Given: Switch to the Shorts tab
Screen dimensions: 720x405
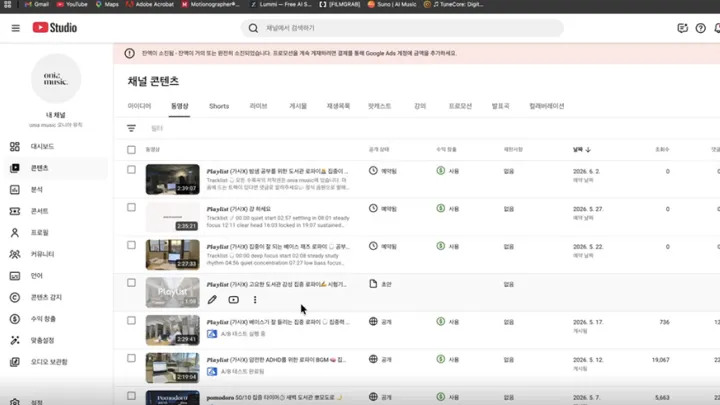Looking at the screenshot, I should (x=219, y=106).
